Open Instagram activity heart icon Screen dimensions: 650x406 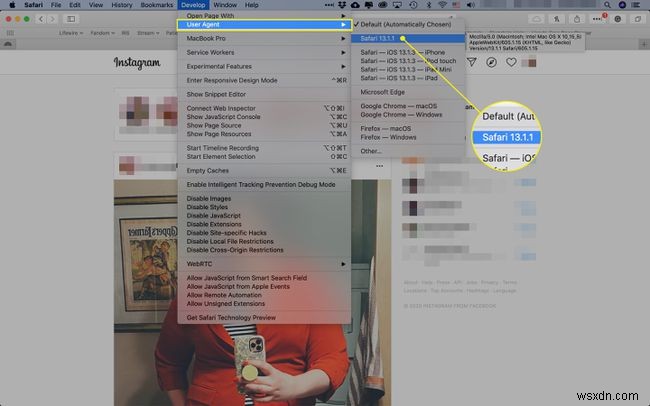511,62
